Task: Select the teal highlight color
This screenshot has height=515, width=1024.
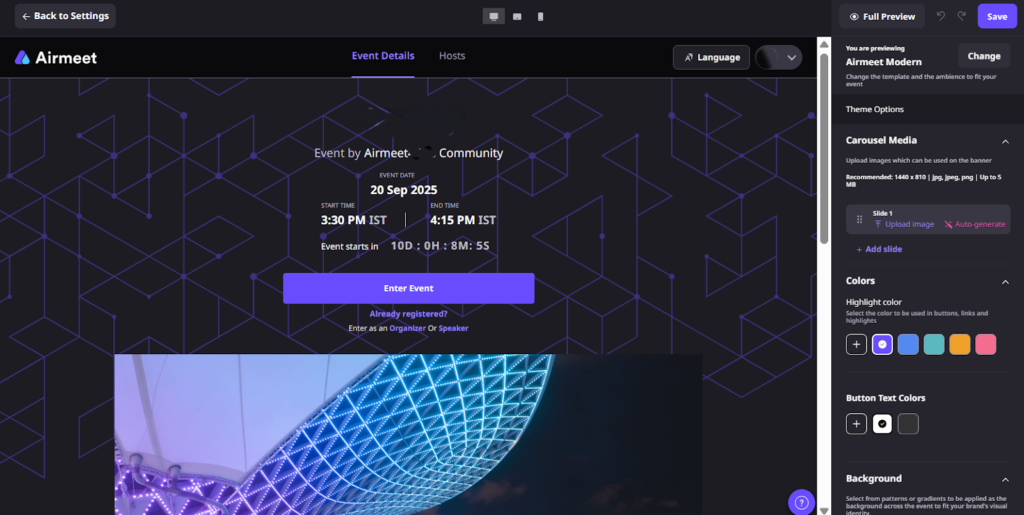Action: pos(934,344)
